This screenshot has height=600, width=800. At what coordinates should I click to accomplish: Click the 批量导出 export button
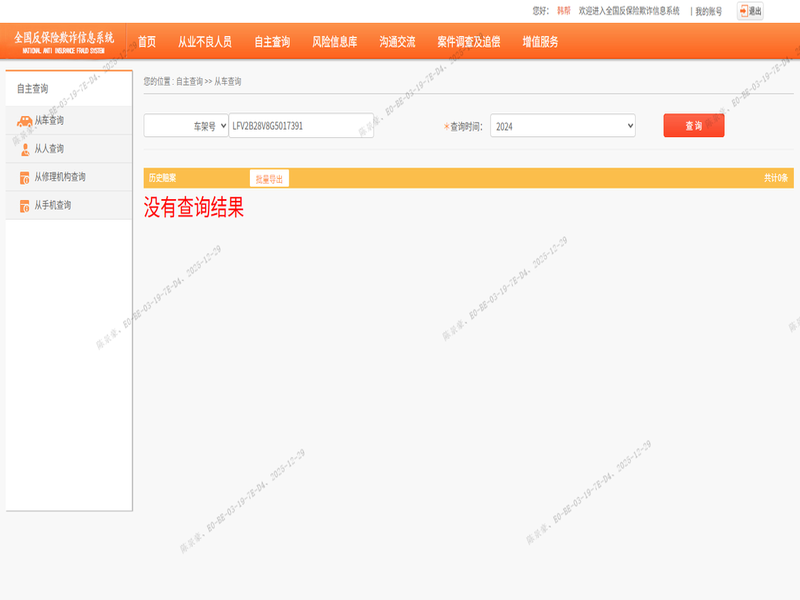click(269, 179)
